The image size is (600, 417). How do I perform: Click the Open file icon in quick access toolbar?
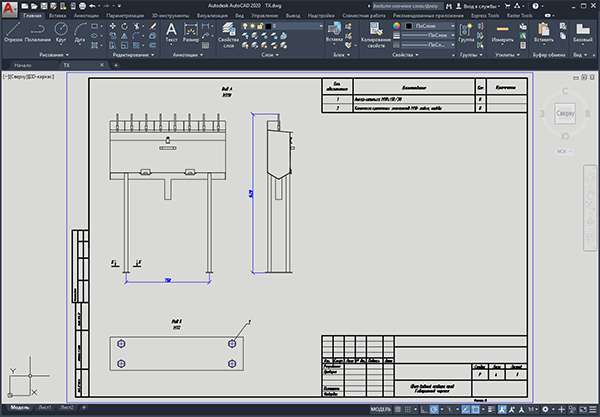[x=34, y=6]
